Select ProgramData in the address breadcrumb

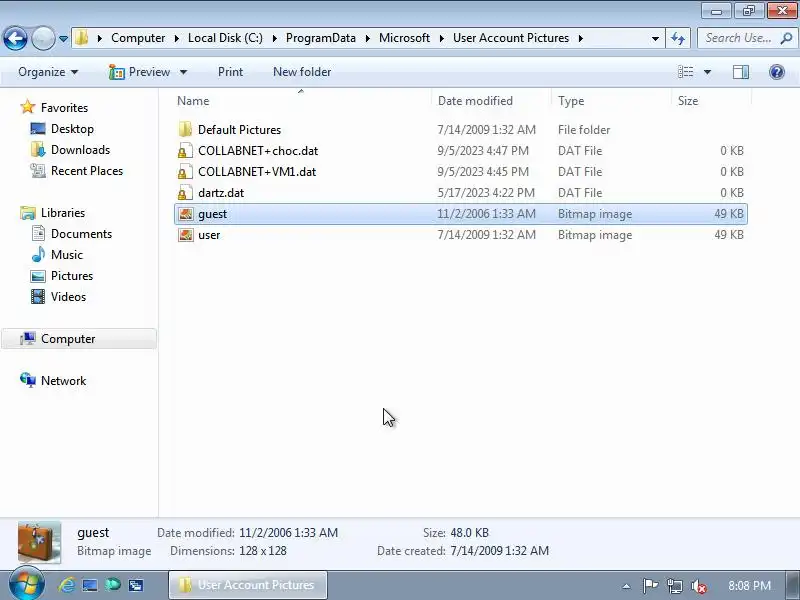[x=320, y=38]
